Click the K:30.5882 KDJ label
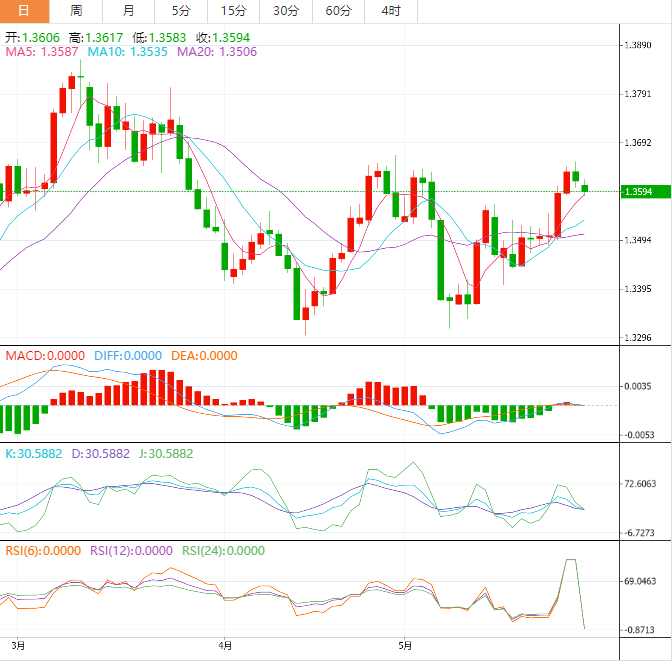 33,453
